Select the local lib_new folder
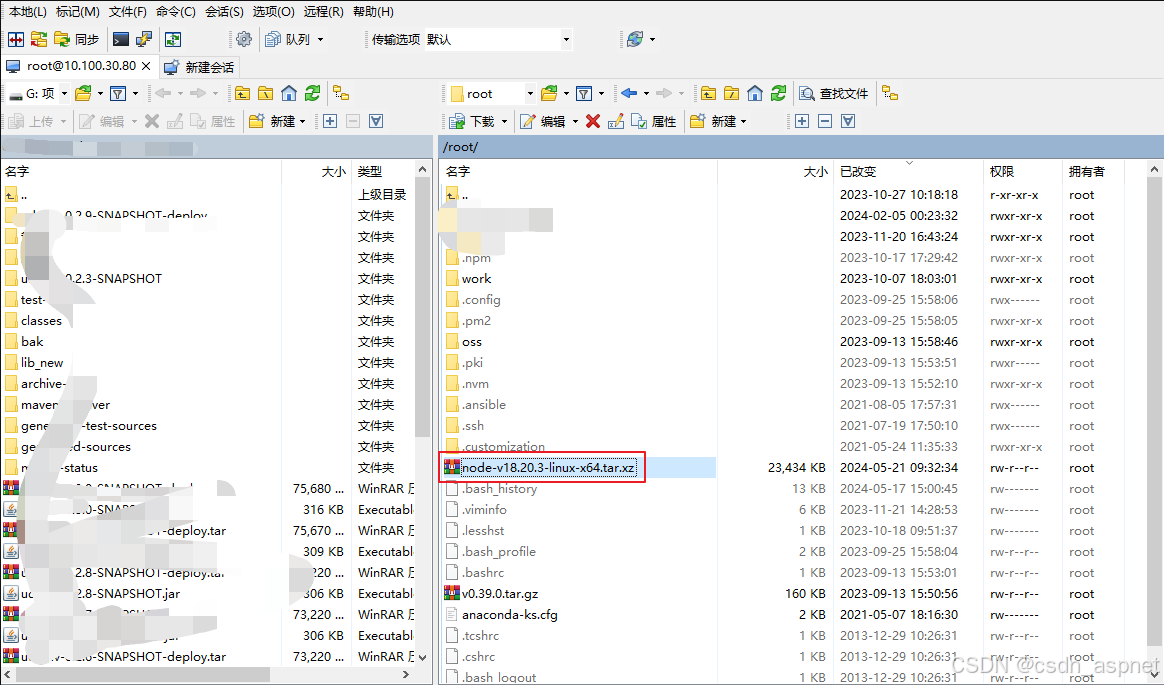The height and width of the screenshot is (685, 1164). (x=42, y=363)
